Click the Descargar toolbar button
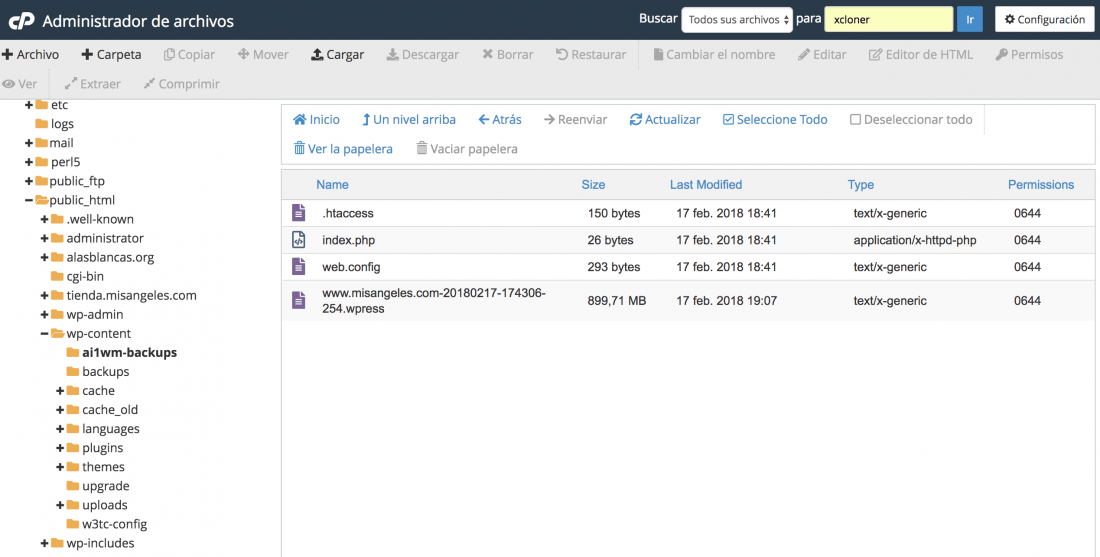 423,55
